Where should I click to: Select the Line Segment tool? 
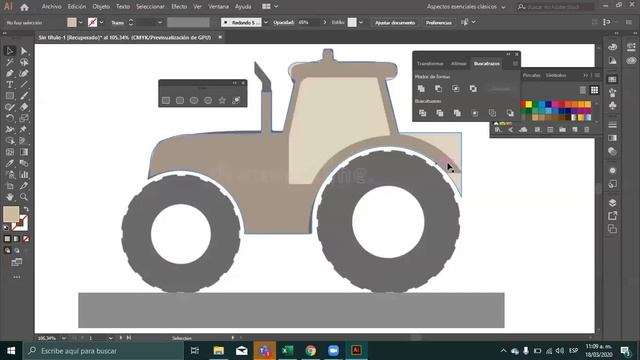[x=24, y=85]
